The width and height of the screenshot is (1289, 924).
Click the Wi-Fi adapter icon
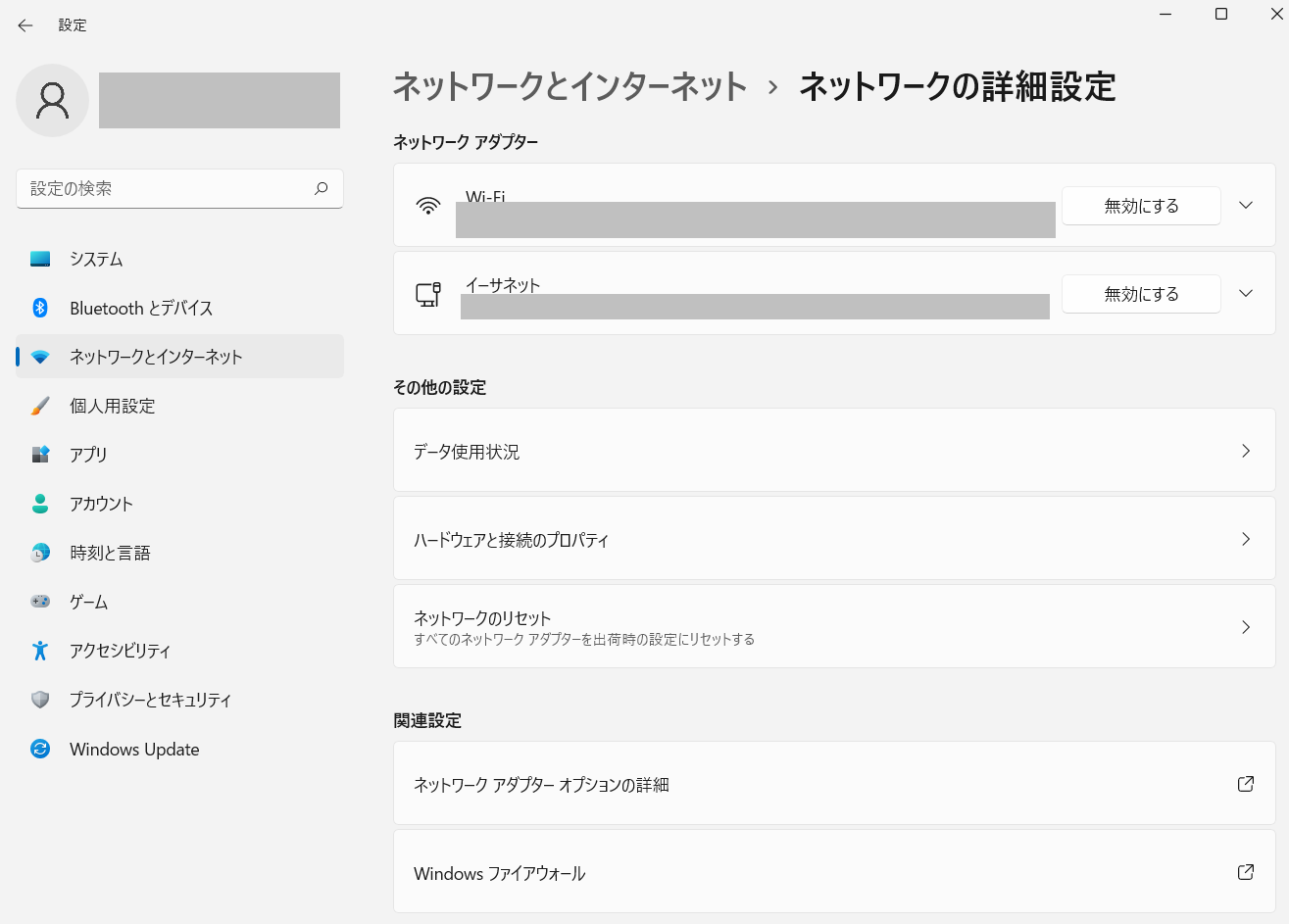(x=429, y=204)
